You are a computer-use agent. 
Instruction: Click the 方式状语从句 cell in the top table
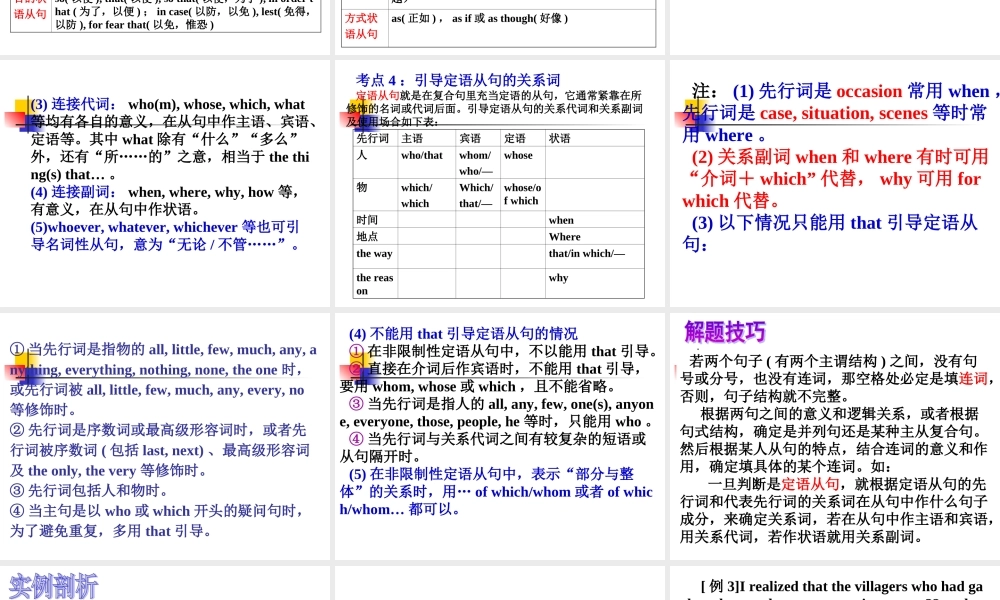[361, 26]
